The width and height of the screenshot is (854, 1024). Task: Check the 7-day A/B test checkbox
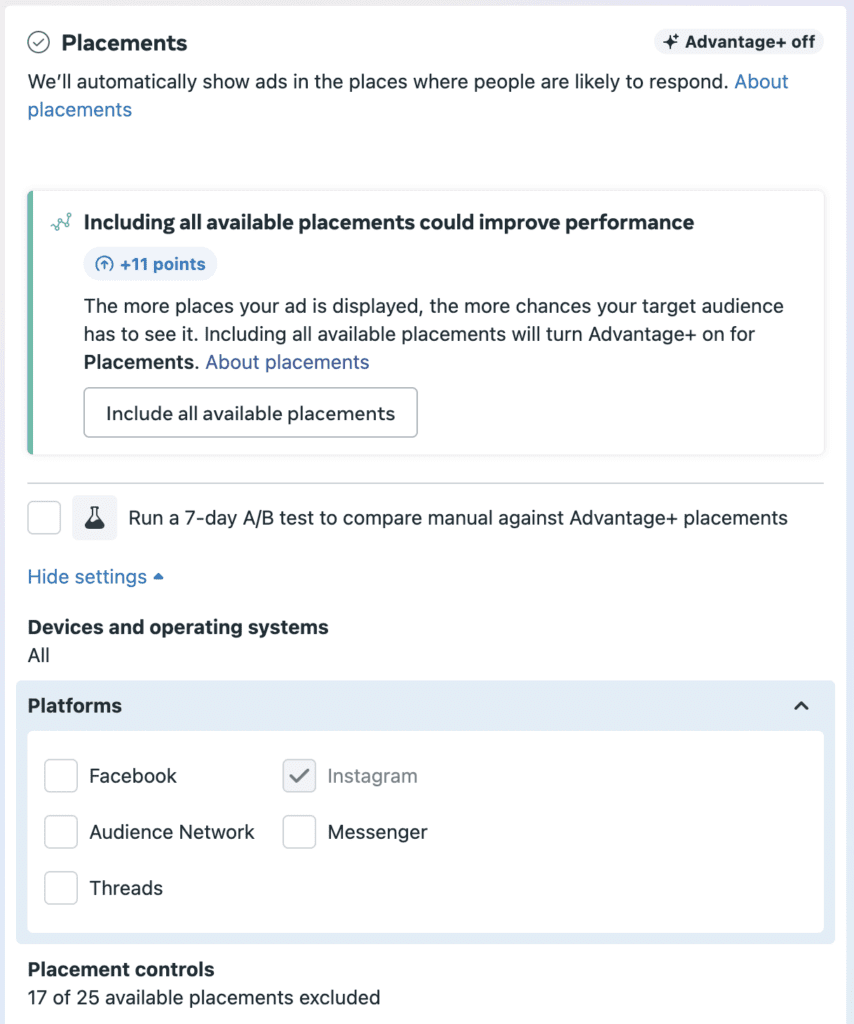[x=43, y=517]
